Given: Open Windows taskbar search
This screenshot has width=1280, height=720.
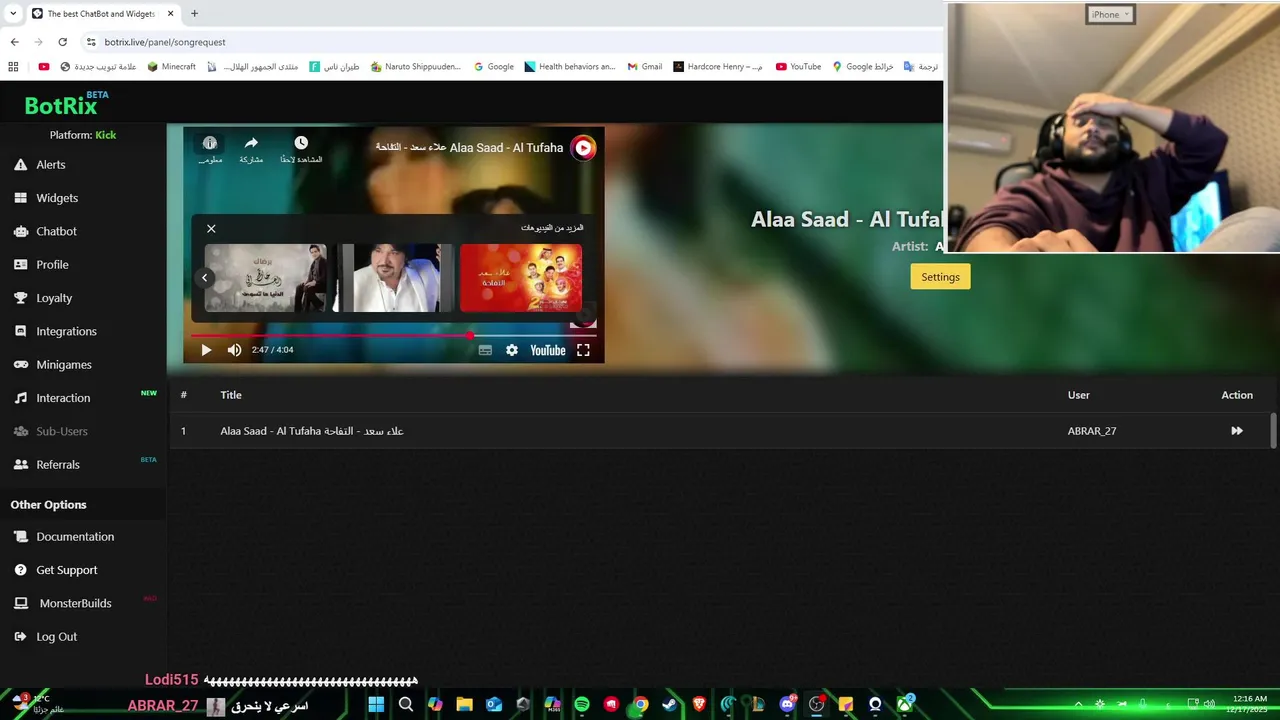Looking at the screenshot, I should pos(406,704).
